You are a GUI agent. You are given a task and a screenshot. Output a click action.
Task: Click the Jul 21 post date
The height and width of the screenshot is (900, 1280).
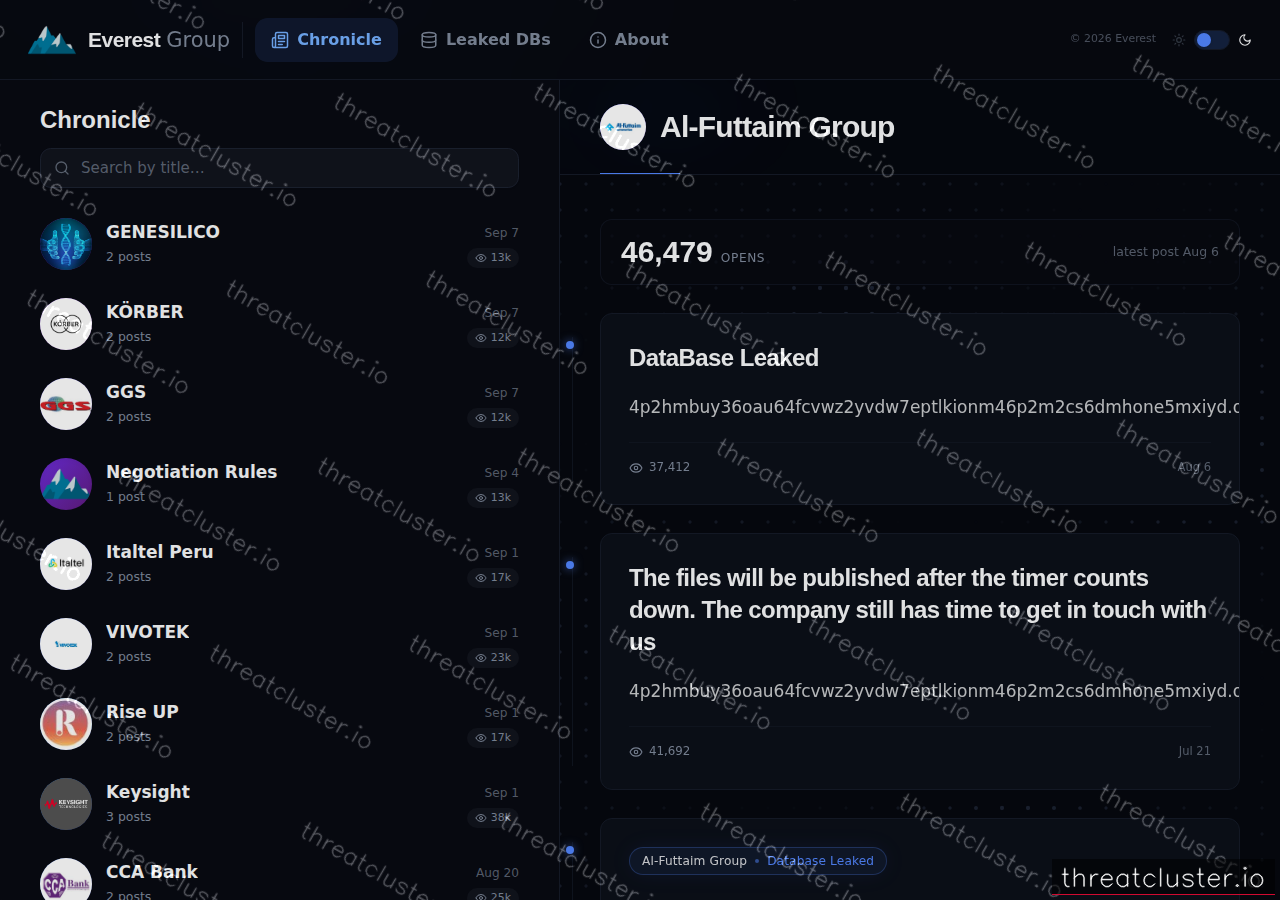[x=1194, y=751]
